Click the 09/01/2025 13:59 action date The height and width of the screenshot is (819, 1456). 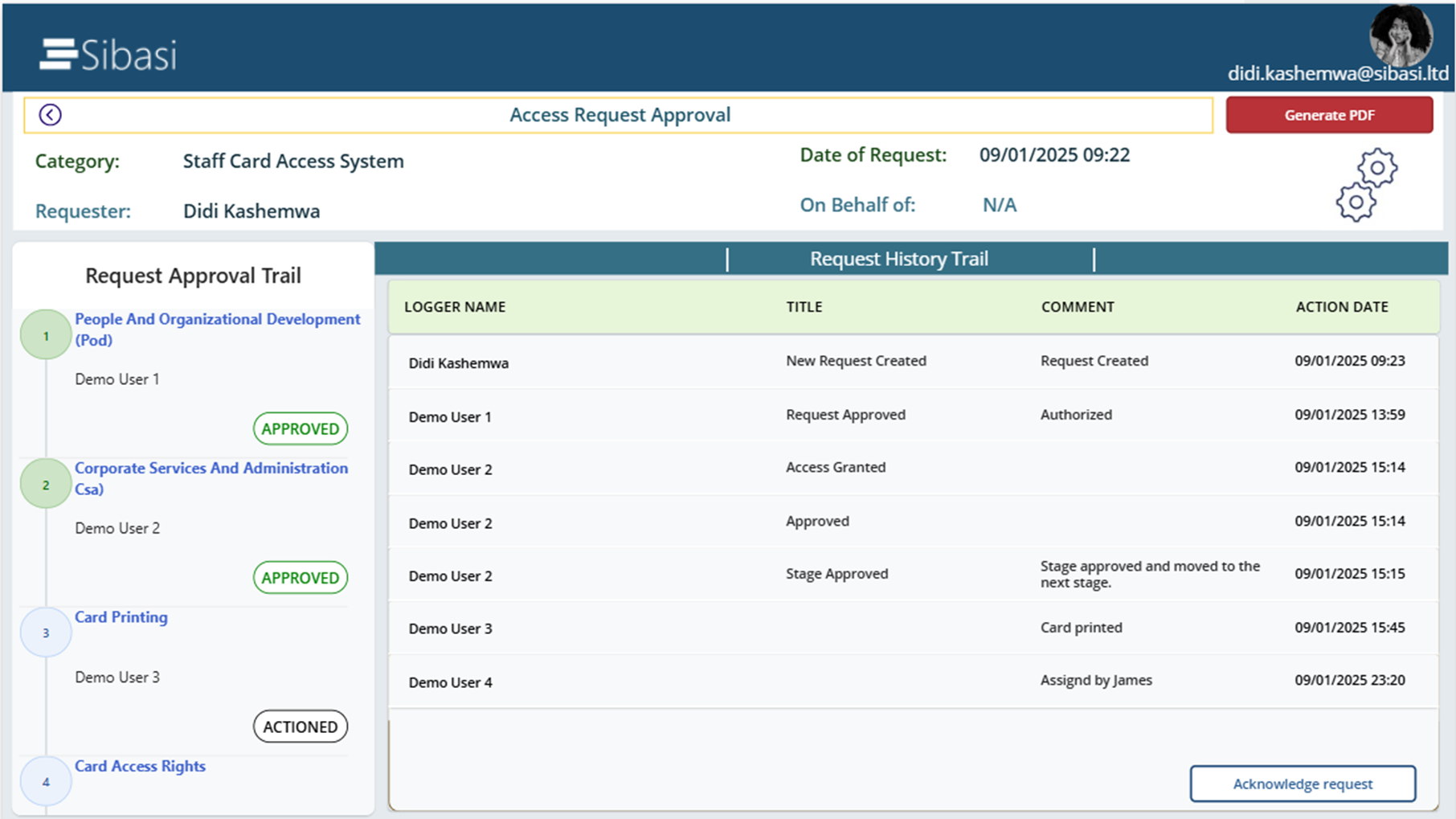point(1350,415)
